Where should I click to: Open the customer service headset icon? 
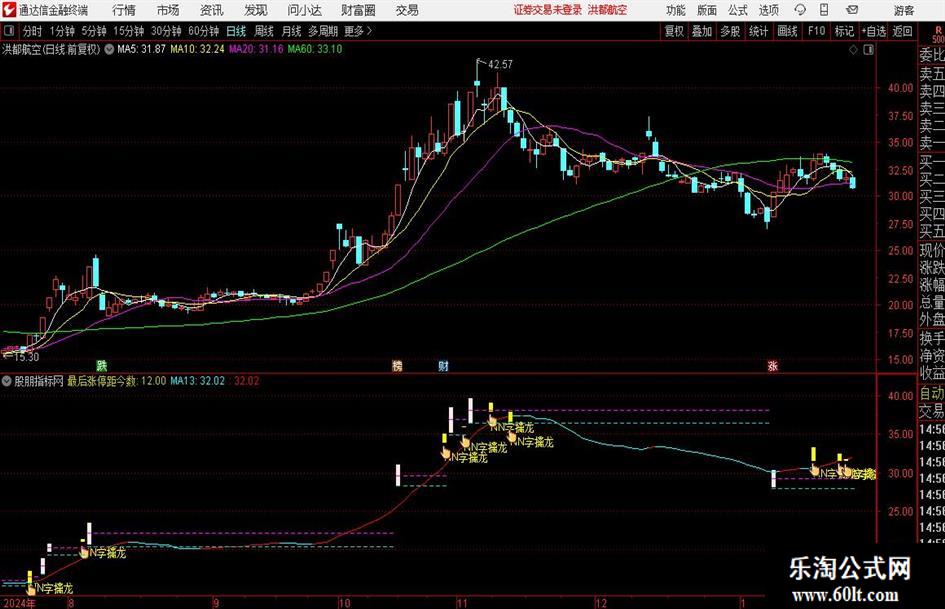[x=800, y=10]
